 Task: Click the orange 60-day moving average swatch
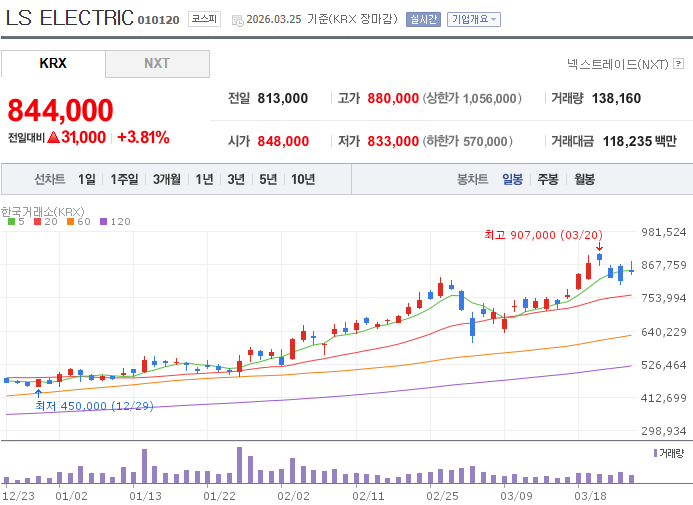point(70,221)
